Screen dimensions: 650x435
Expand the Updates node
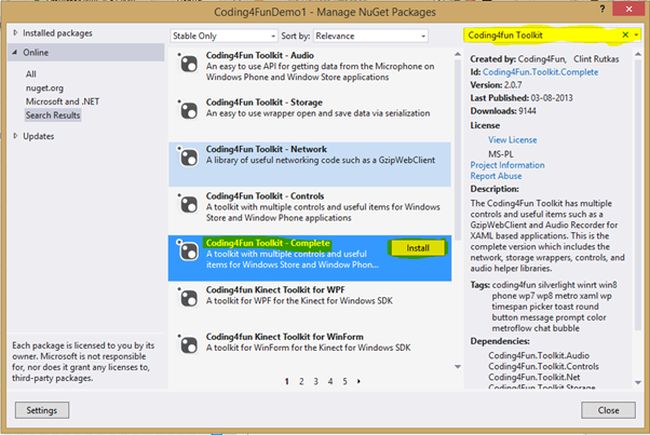click(15, 136)
